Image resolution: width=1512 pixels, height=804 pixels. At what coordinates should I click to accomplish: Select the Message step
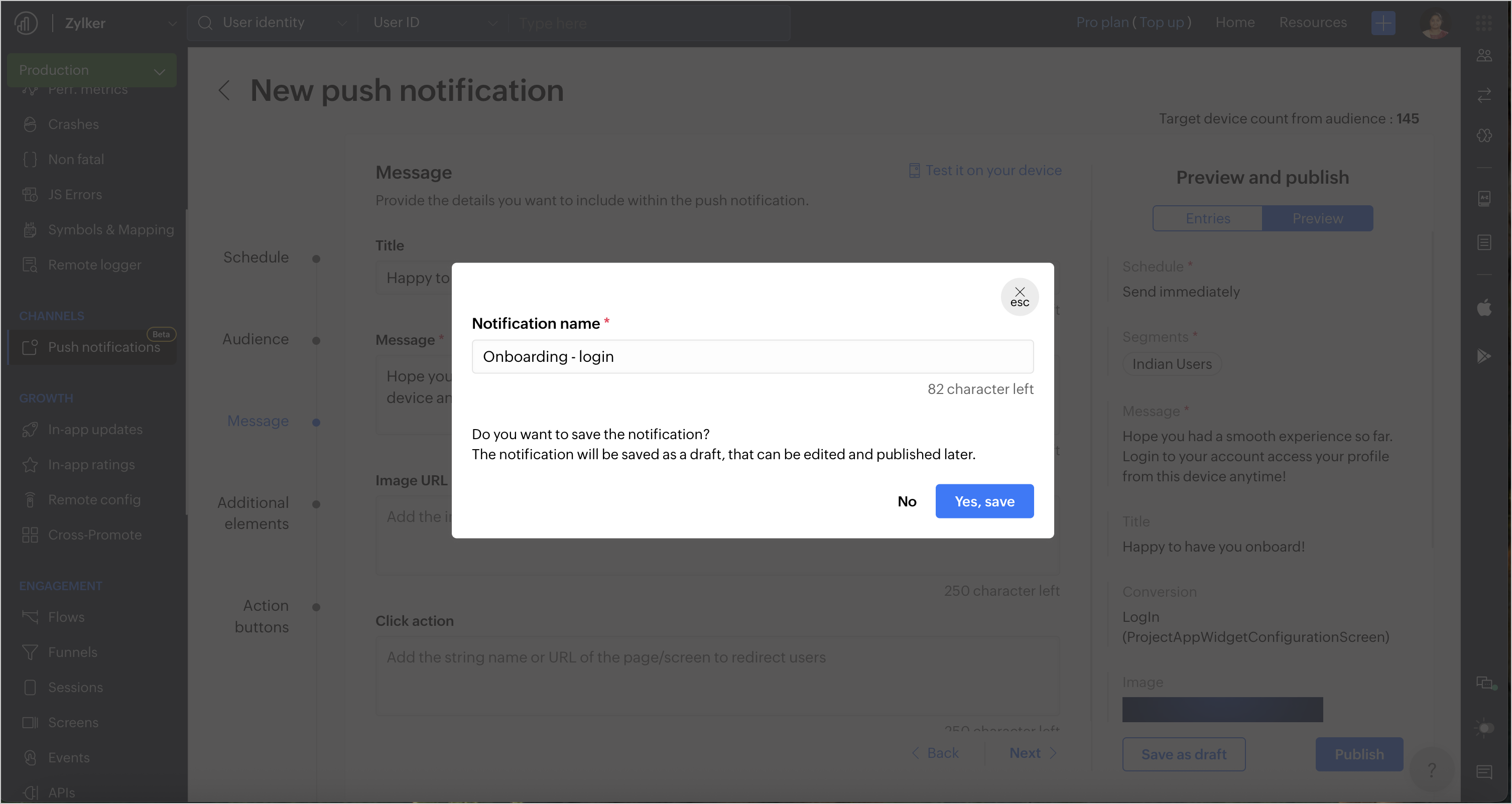[x=258, y=422]
